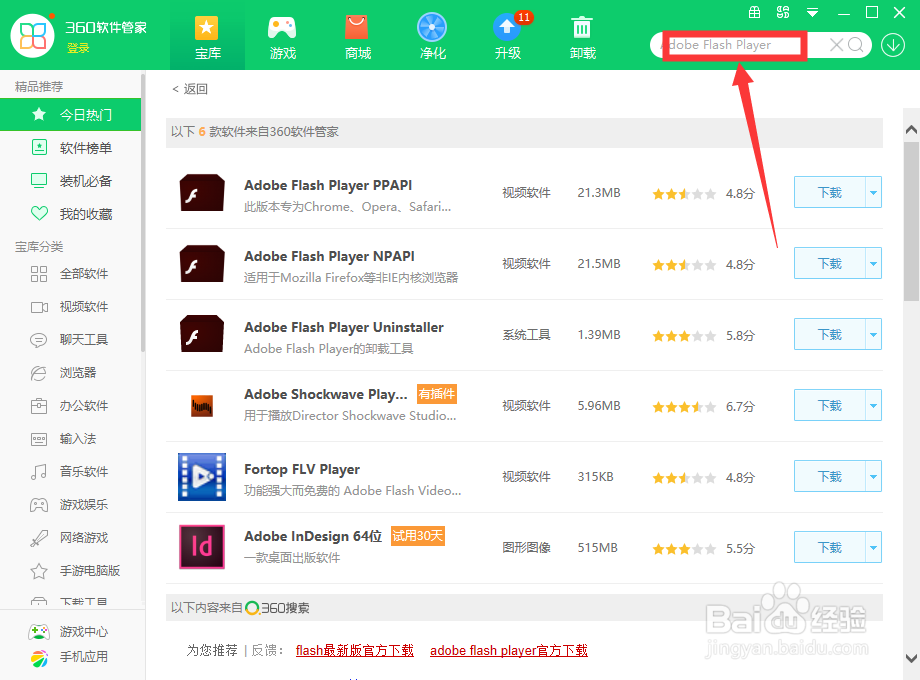Select 音乐软件 category
Screen dimensions: 920x680
click(x=70, y=471)
